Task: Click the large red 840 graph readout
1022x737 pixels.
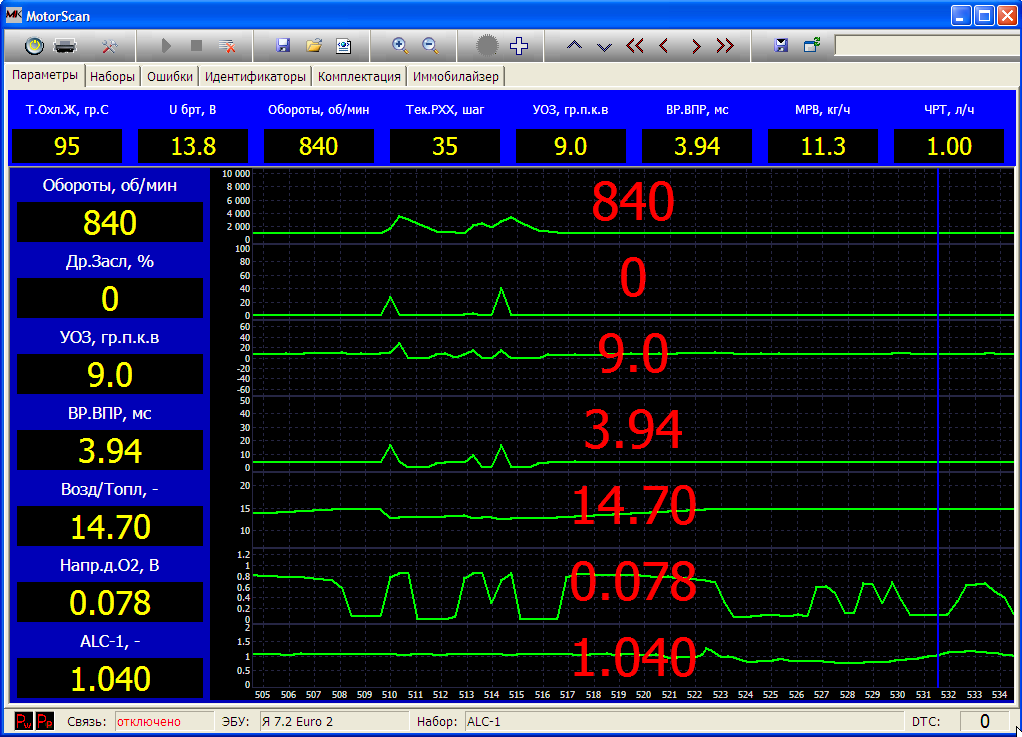Action: click(x=633, y=201)
